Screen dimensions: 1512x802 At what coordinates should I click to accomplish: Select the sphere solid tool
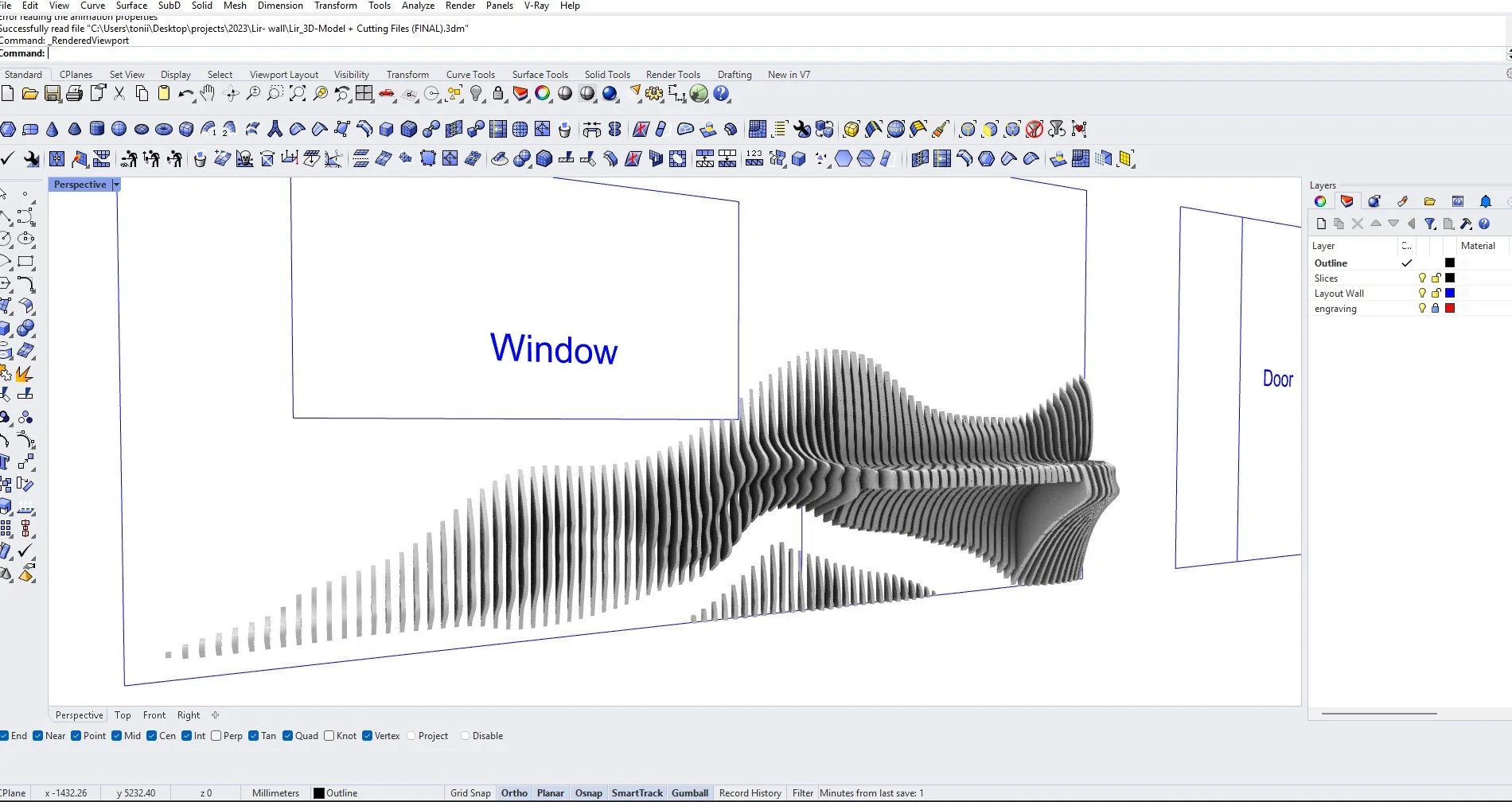[119, 129]
